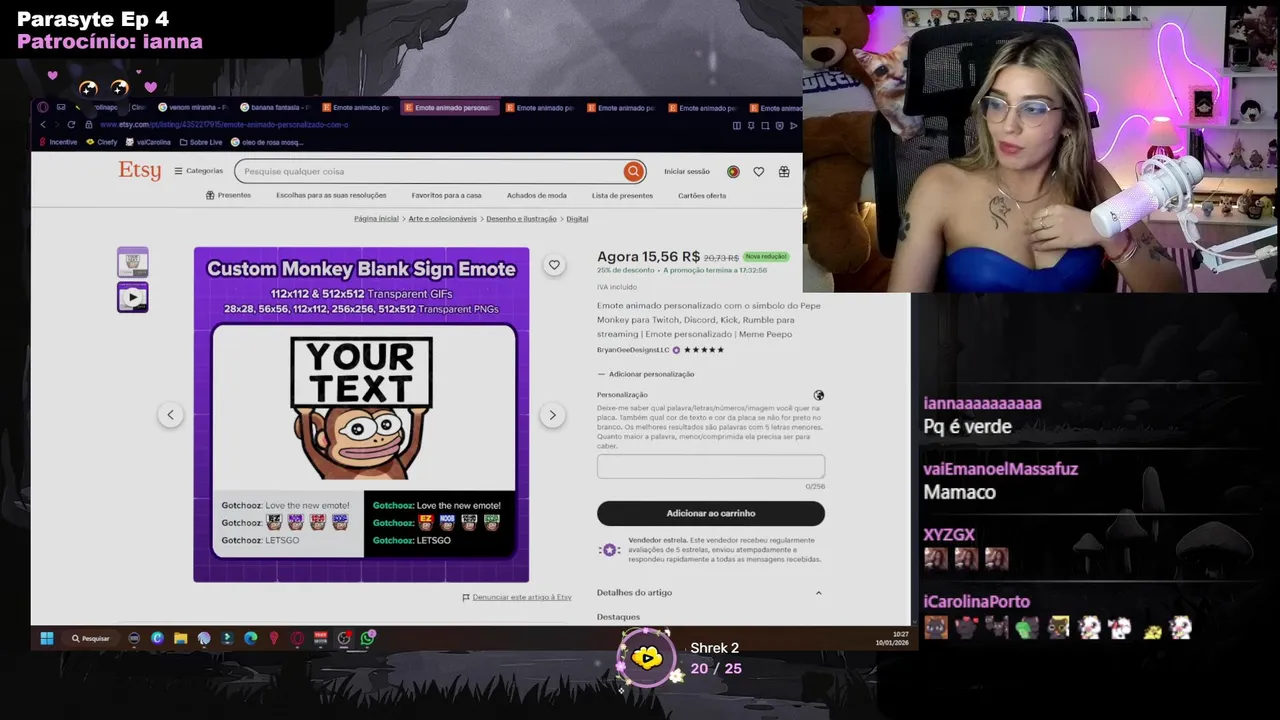Screen dimensions: 1280x720
Task: Open WhatsApp from the taskbar
Action: (367, 638)
